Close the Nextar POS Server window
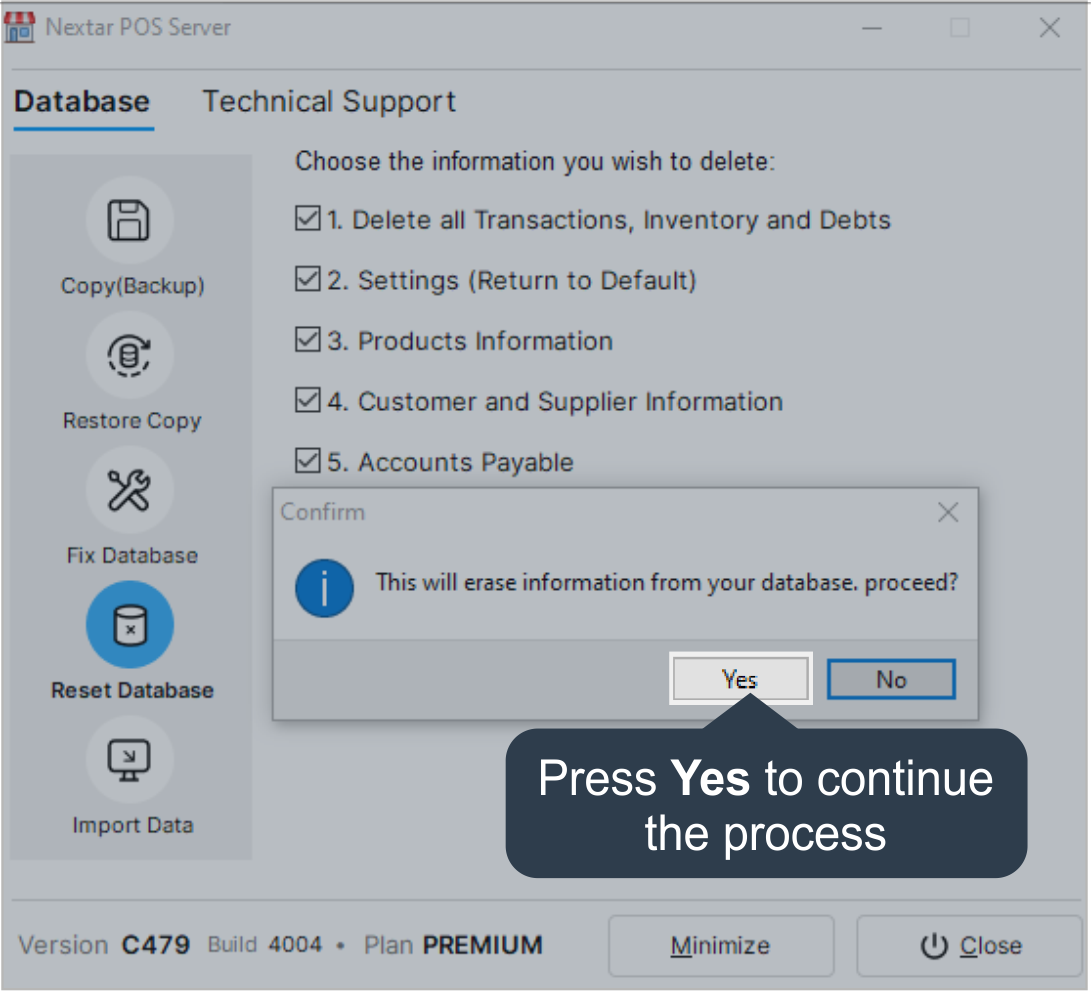1091x991 pixels. tap(1049, 28)
